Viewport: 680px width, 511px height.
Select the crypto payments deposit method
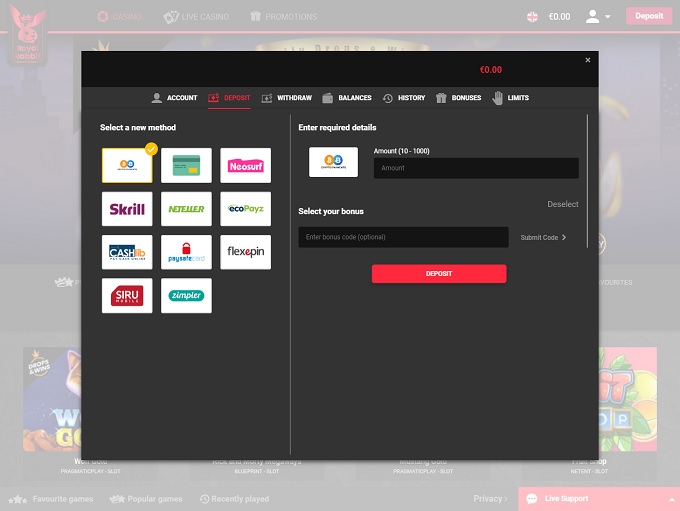coord(127,165)
